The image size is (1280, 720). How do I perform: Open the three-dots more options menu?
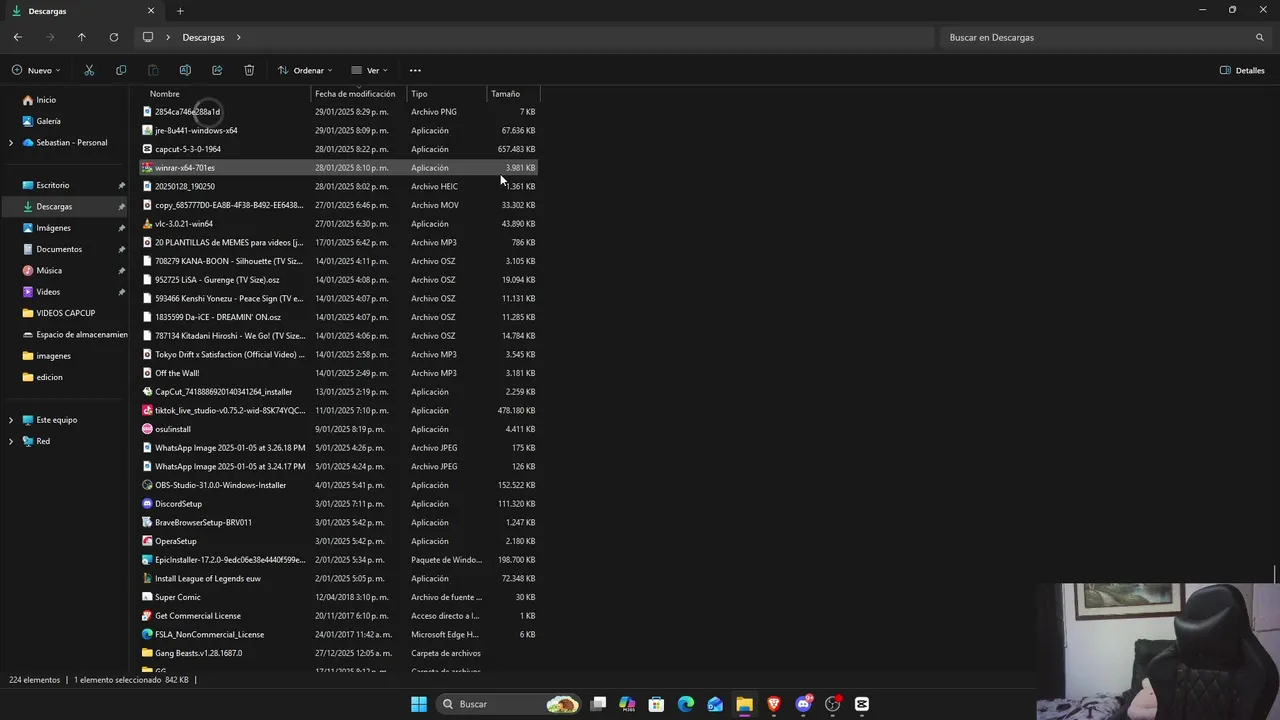415,70
